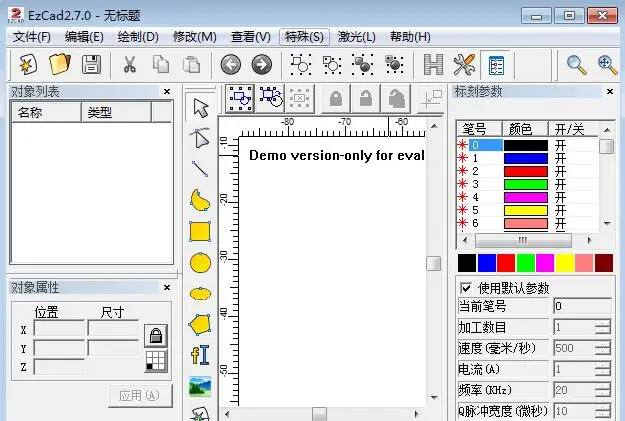Select the line drawing tool

tap(200, 168)
